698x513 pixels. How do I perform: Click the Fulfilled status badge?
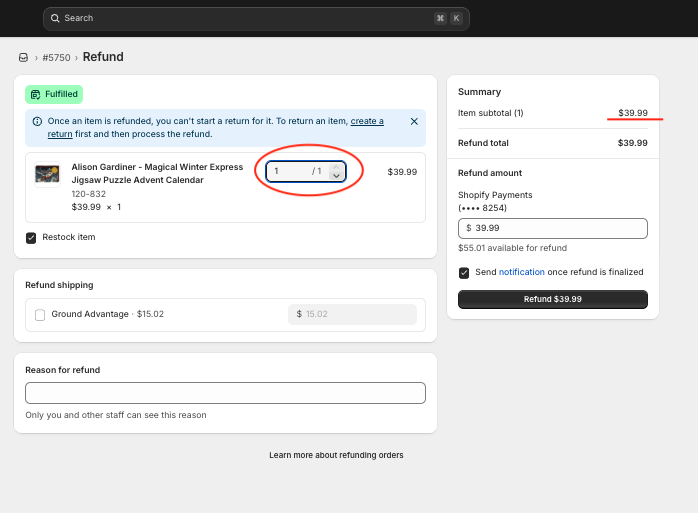(54, 94)
